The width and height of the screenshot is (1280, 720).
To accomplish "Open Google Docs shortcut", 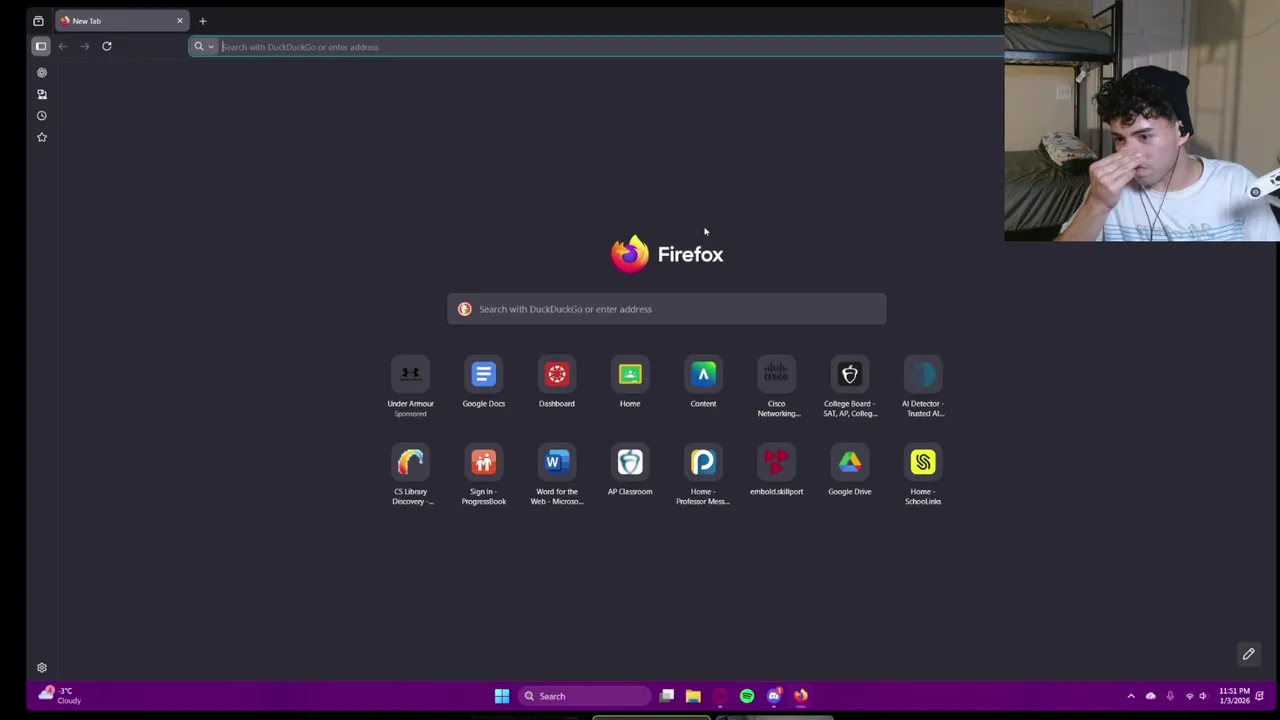I will 483,384.
